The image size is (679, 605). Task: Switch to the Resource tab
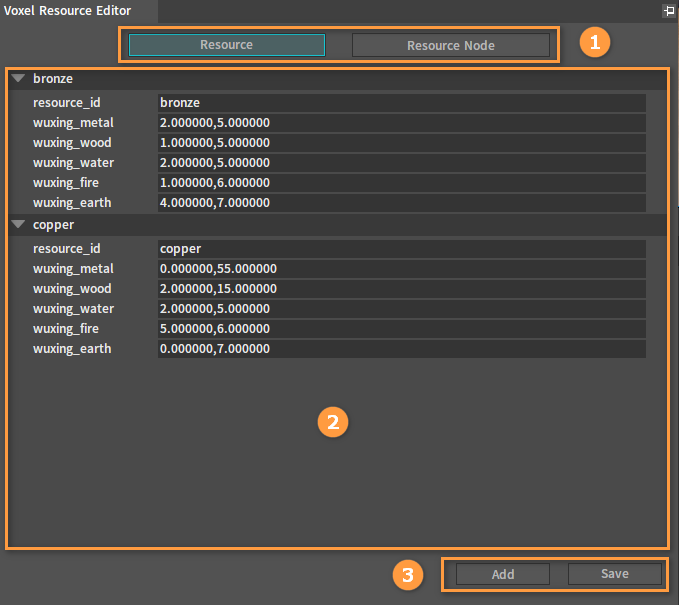(227, 45)
